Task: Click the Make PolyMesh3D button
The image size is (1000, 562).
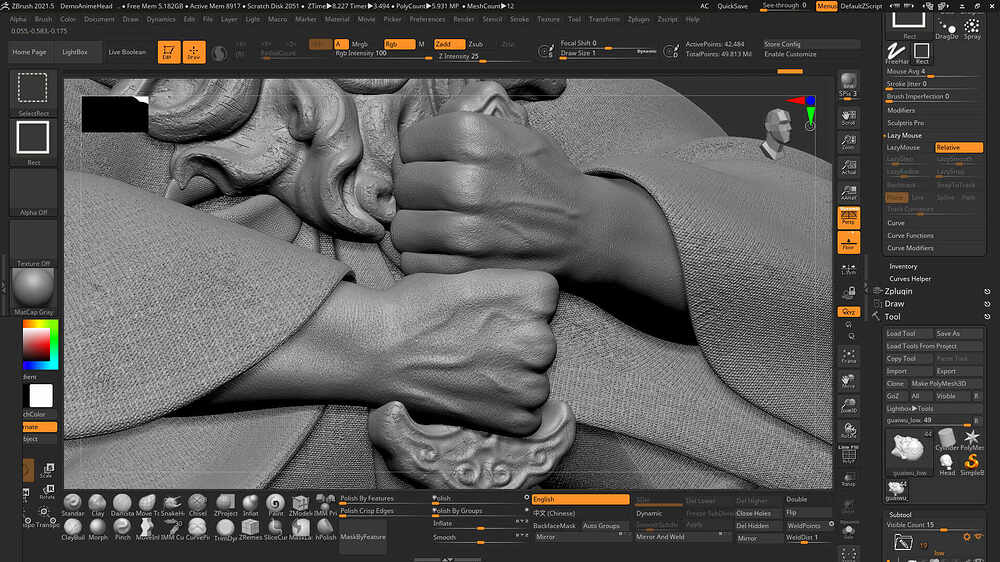Action: [x=946, y=384]
